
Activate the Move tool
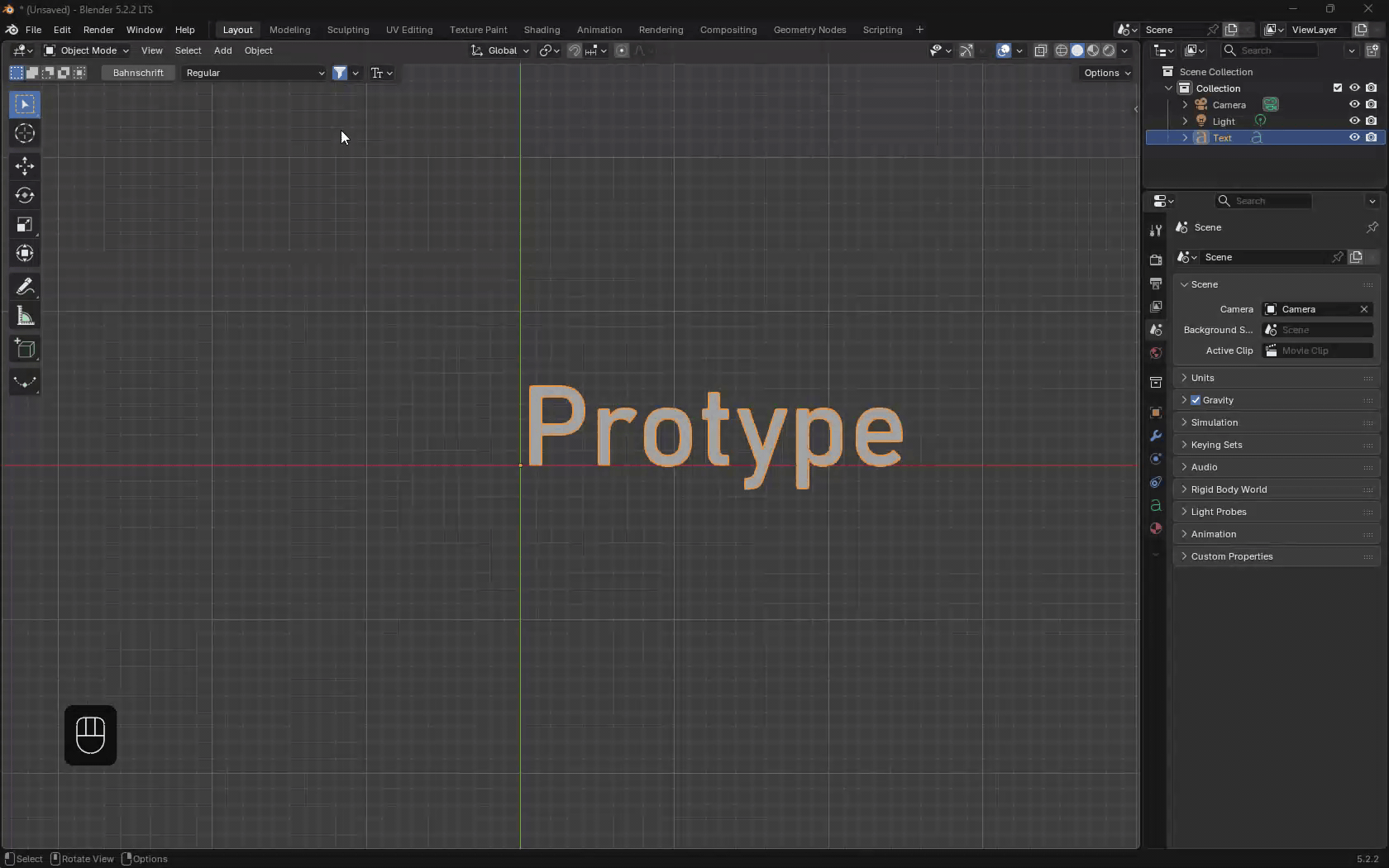[25, 166]
